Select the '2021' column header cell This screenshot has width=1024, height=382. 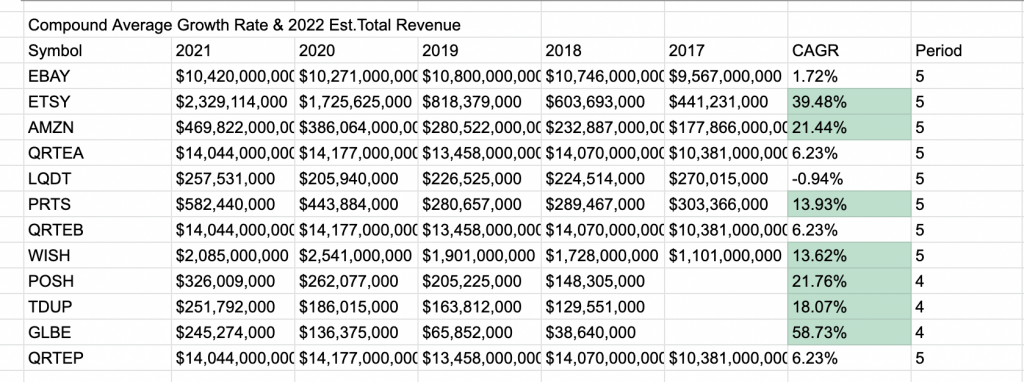click(x=233, y=50)
